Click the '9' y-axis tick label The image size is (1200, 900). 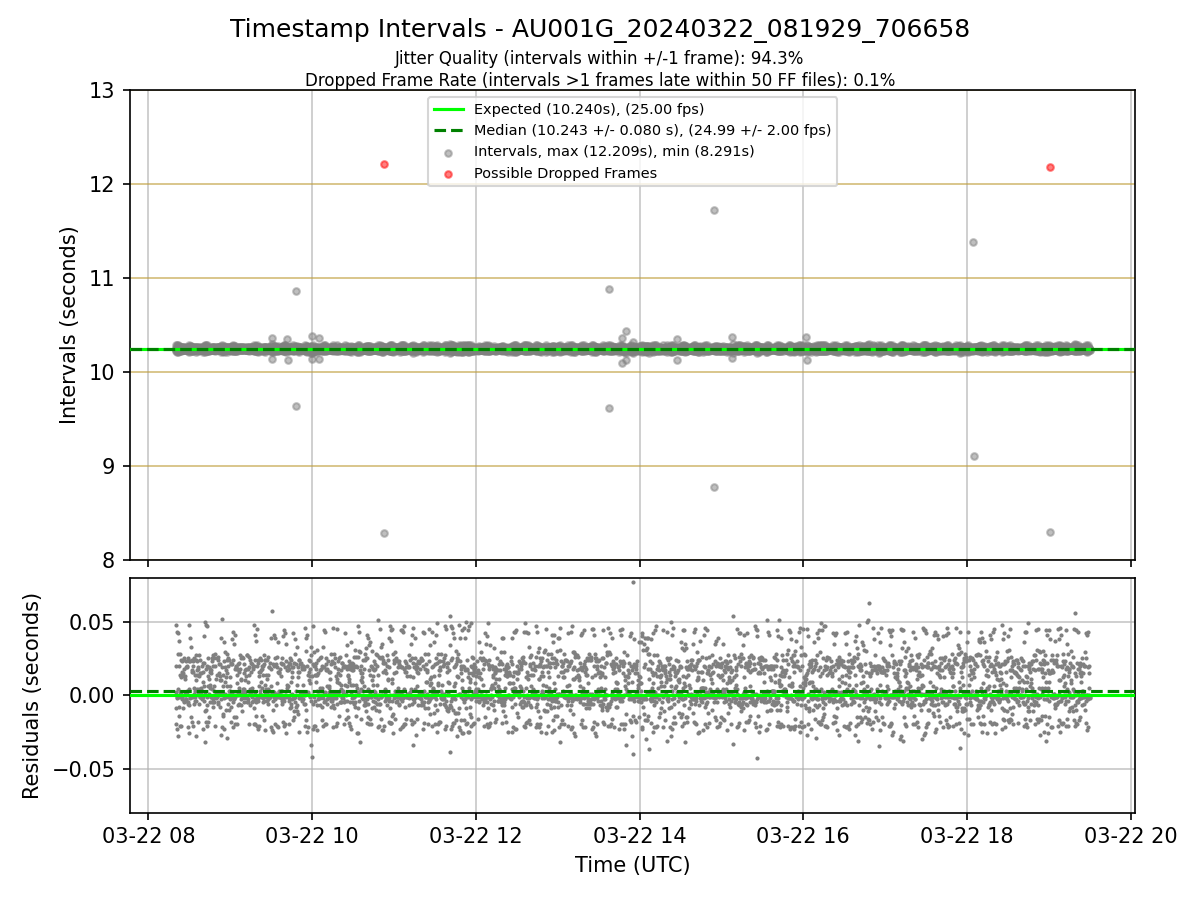pyautogui.click(x=110, y=466)
